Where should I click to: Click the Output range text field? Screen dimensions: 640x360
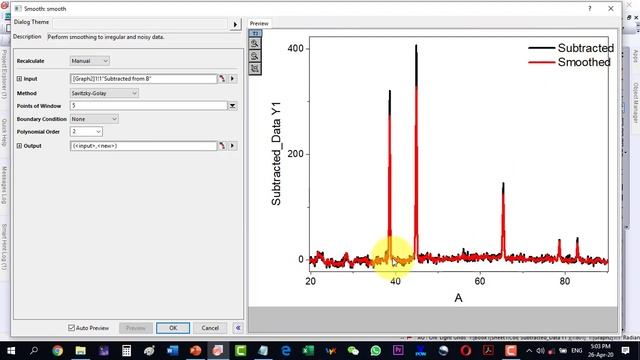pos(143,146)
